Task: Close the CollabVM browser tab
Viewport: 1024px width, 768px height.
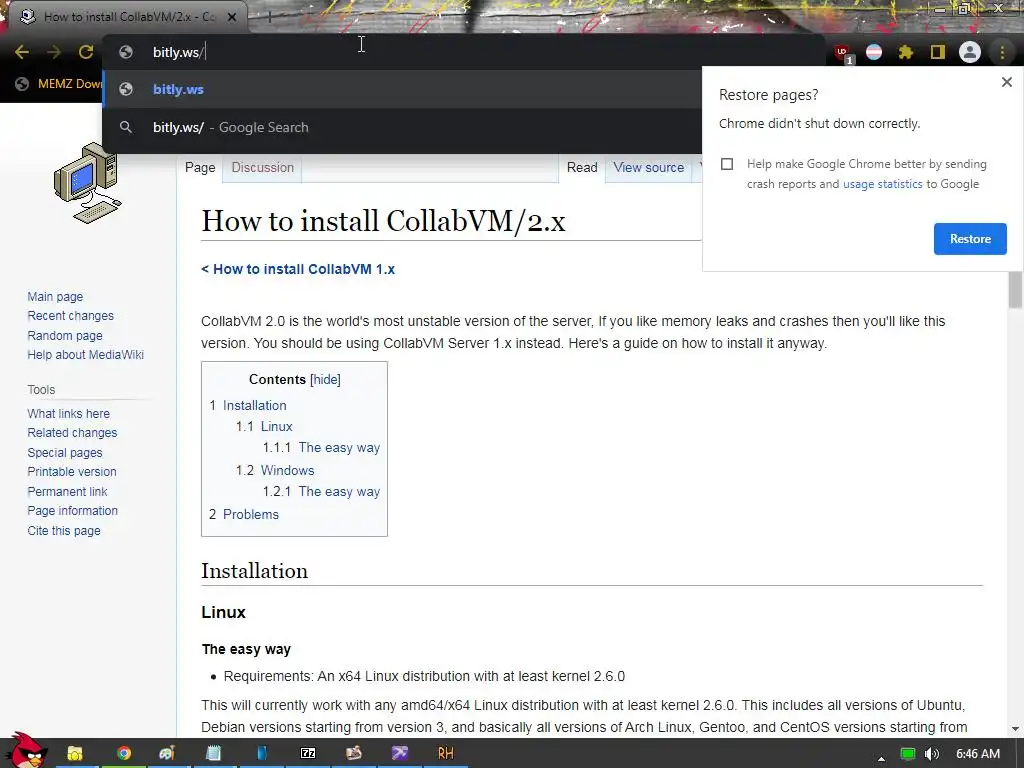Action: click(x=232, y=17)
